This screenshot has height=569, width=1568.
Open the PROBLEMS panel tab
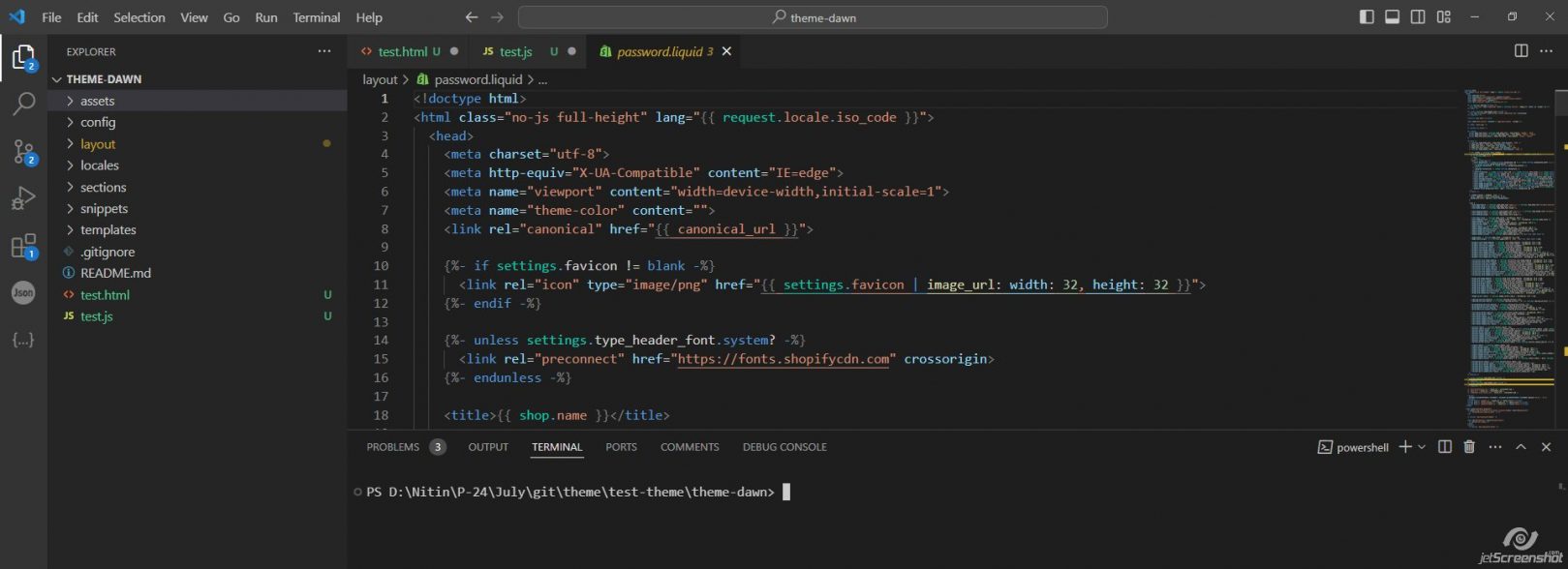(x=392, y=447)
